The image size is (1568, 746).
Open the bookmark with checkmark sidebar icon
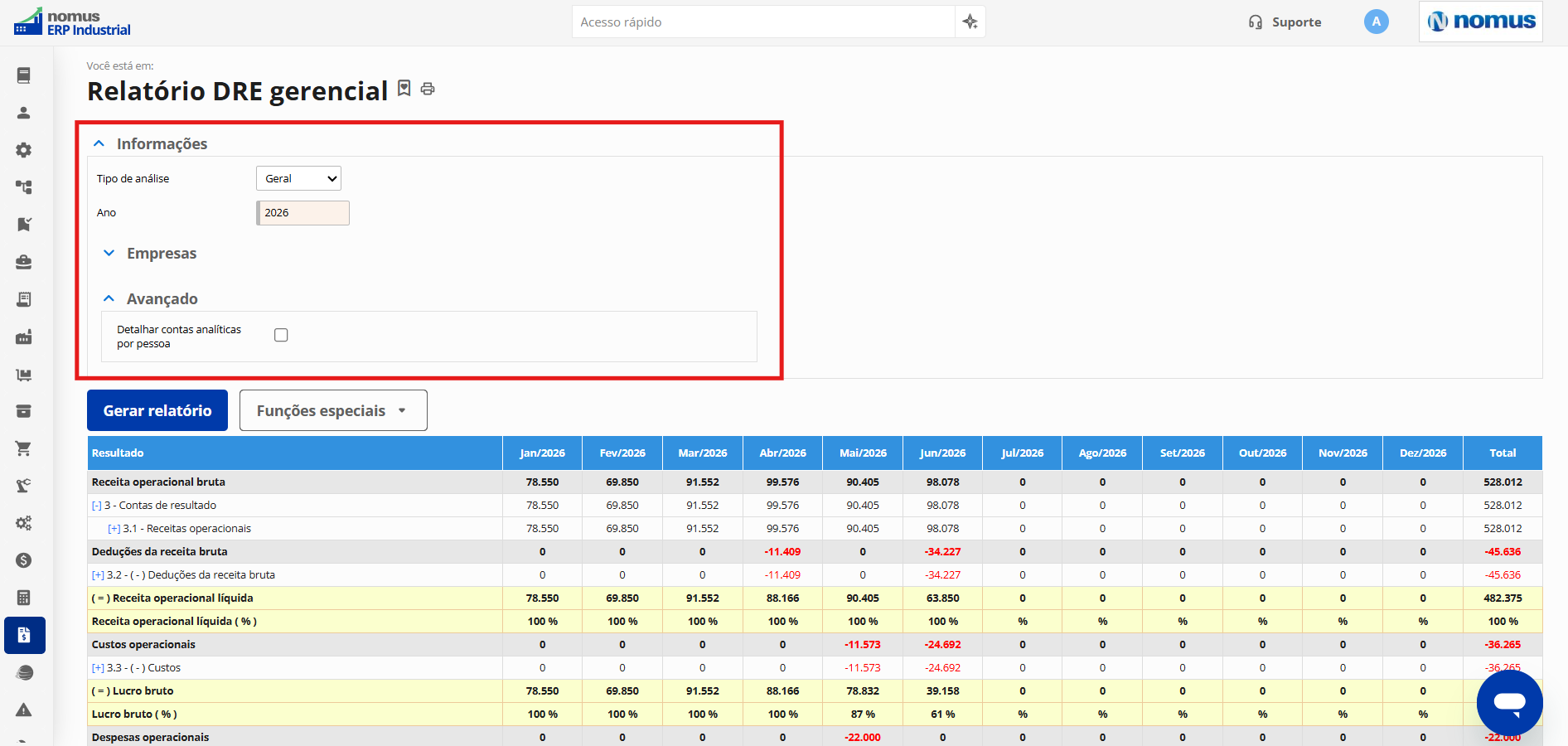[x=24, y=225]
